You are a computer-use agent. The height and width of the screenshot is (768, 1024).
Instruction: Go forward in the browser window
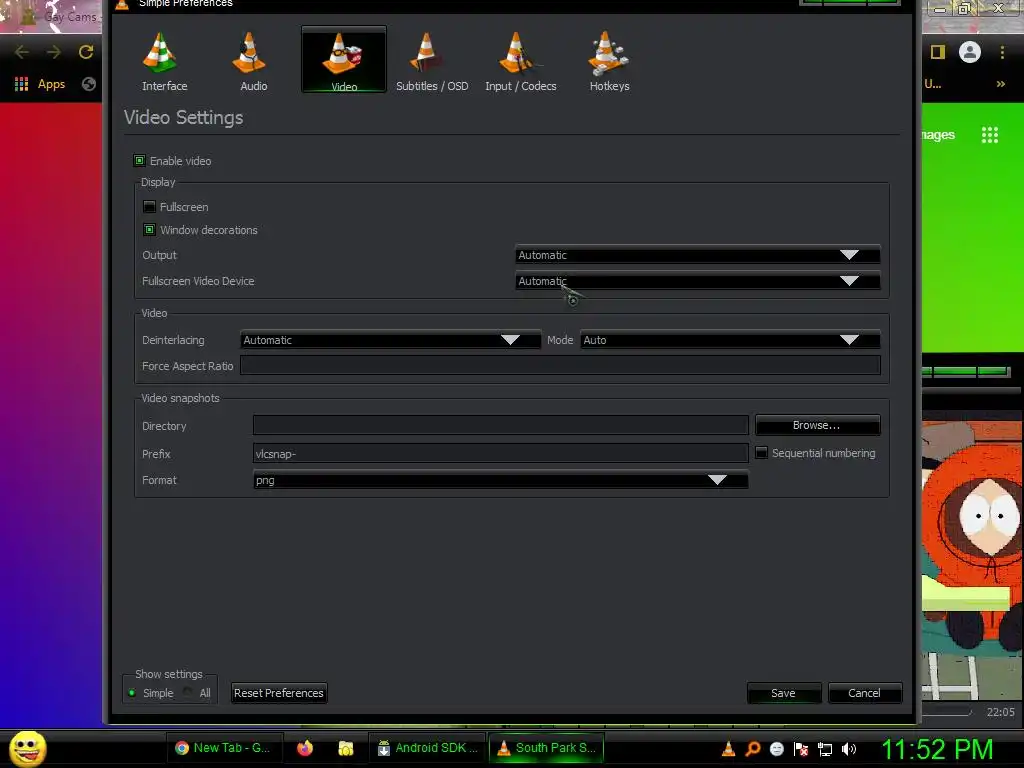pos(54,52)
